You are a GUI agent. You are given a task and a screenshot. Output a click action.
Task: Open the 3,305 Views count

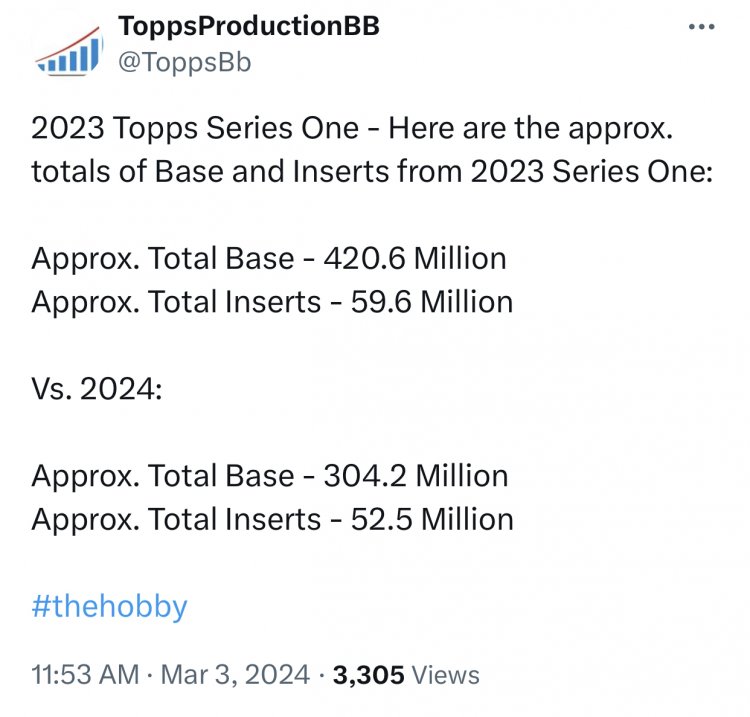(406, 675)
